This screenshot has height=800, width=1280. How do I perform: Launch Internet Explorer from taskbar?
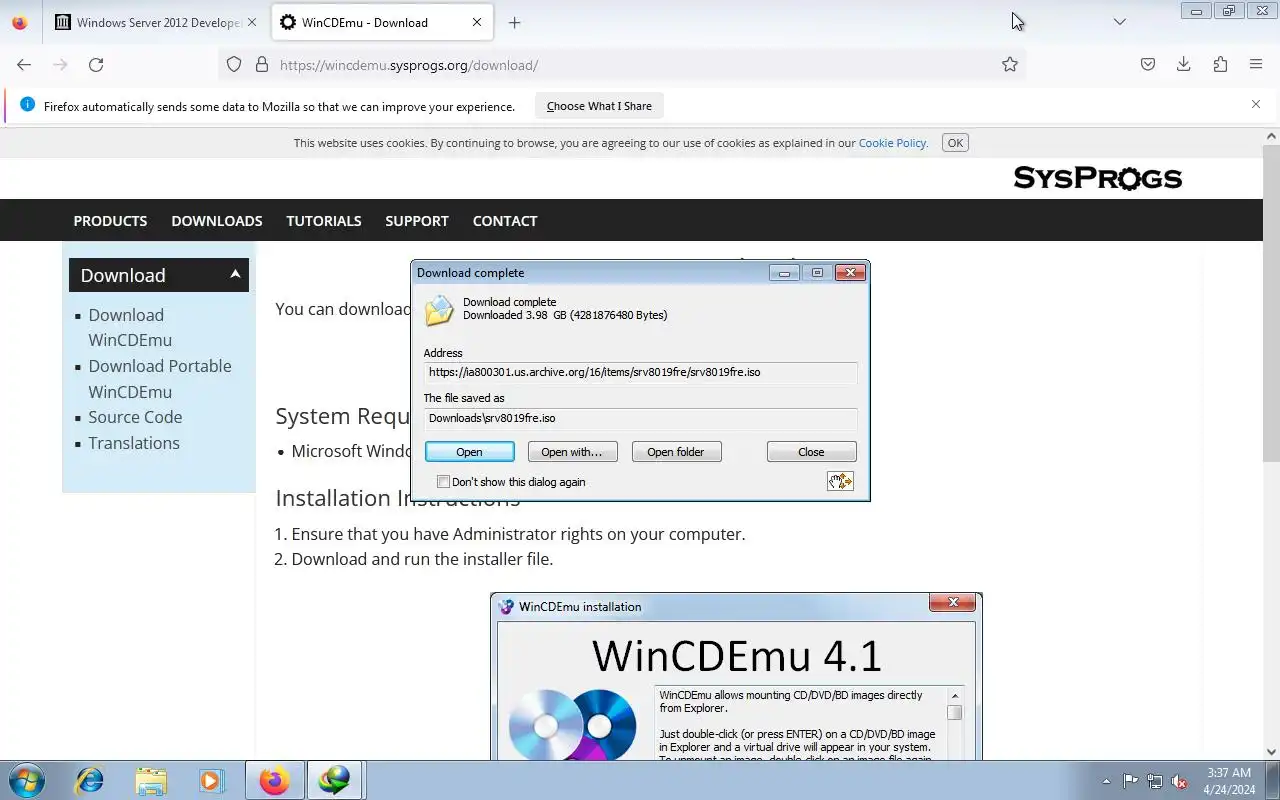click(x=90, y=780)
